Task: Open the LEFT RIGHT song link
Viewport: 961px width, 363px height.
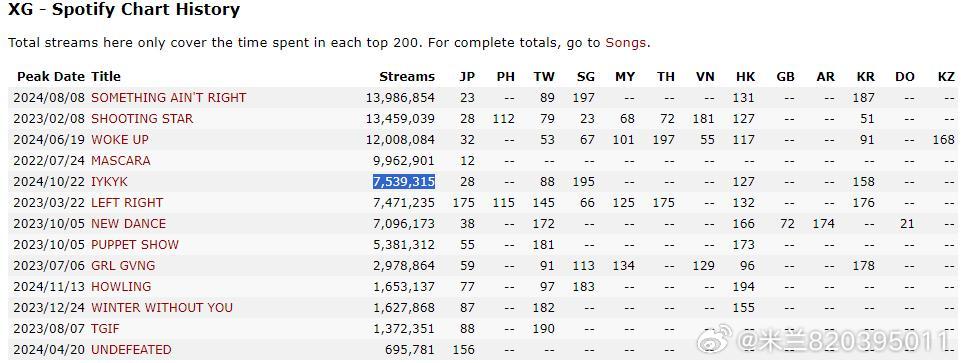Action: [x=127, y=202]
